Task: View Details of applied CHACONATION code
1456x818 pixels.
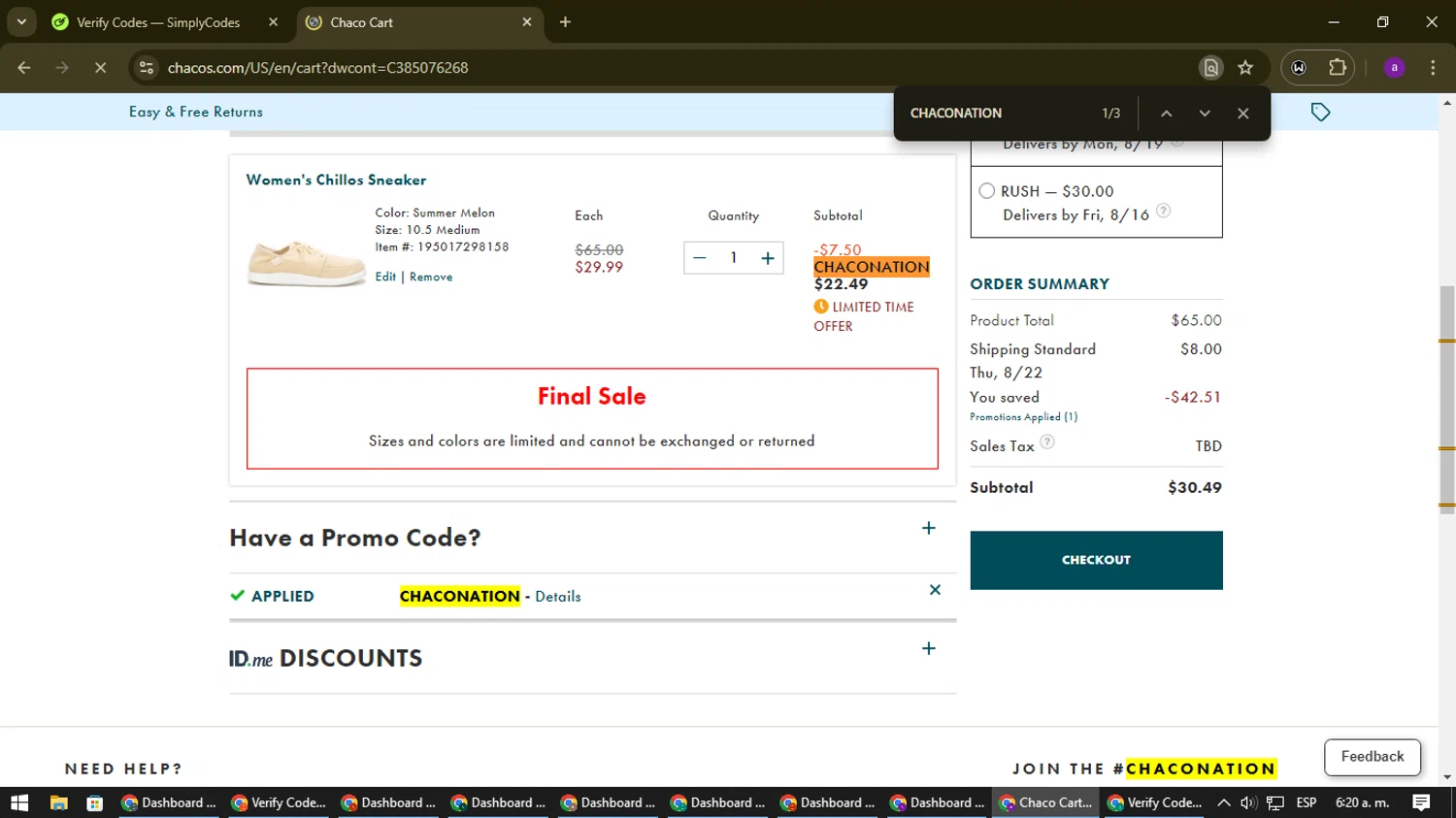Action: (x=558, y=597)
